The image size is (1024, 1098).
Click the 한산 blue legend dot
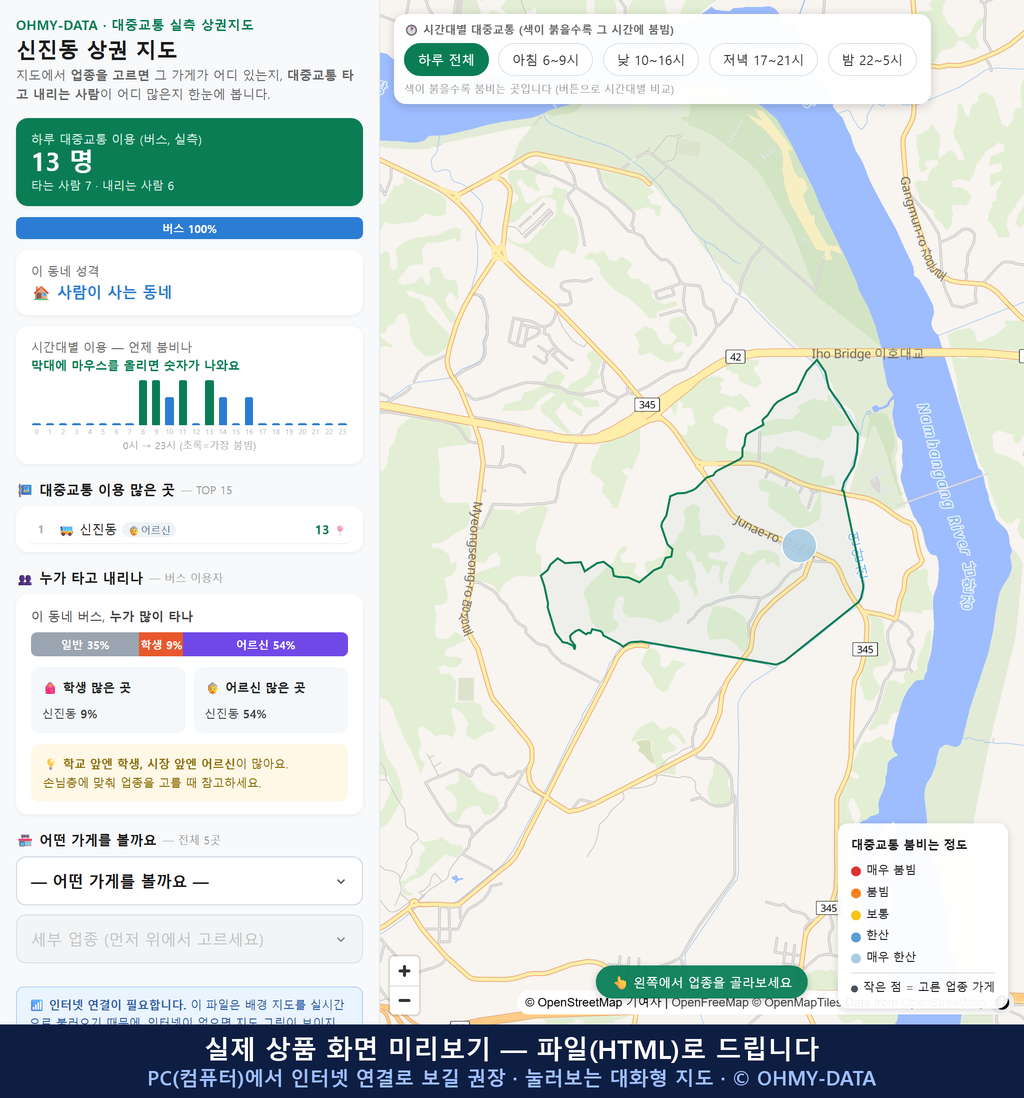(x=855, y=936)
